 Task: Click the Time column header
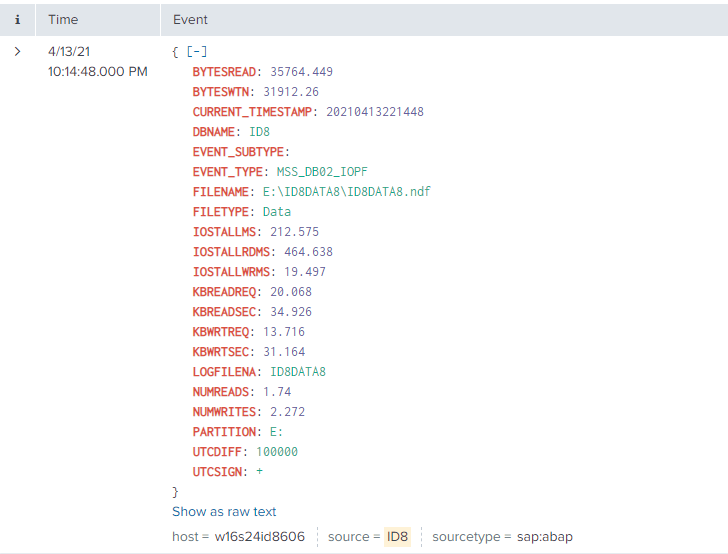pos(63,19)
